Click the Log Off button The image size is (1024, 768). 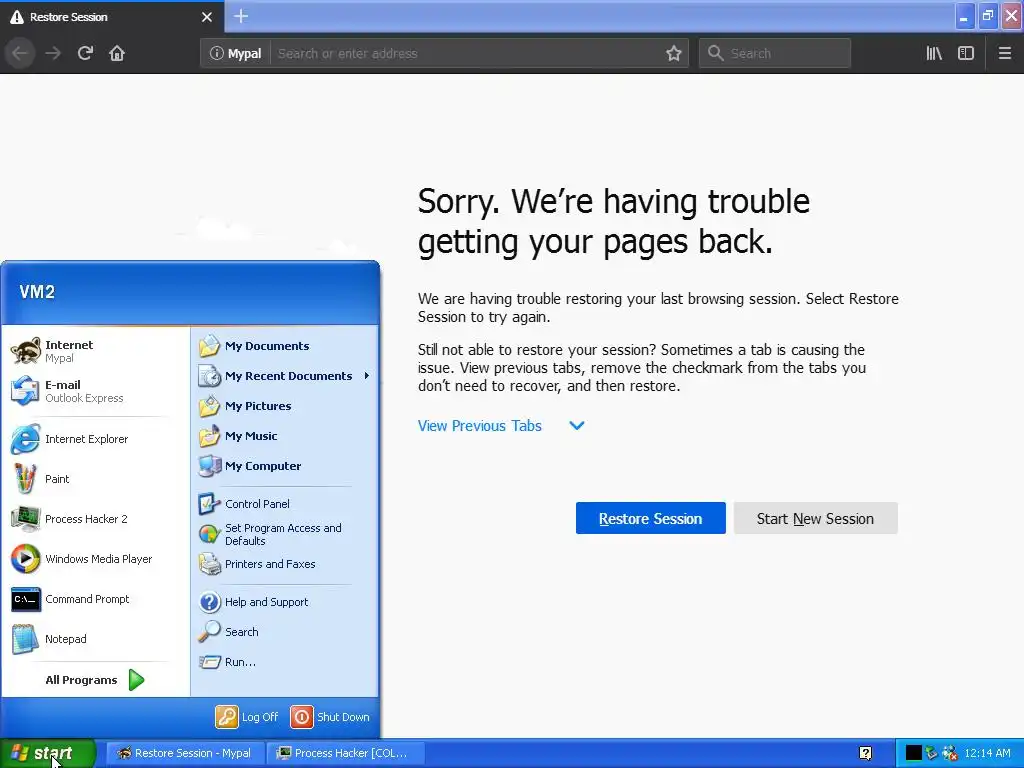pos(247,717)
